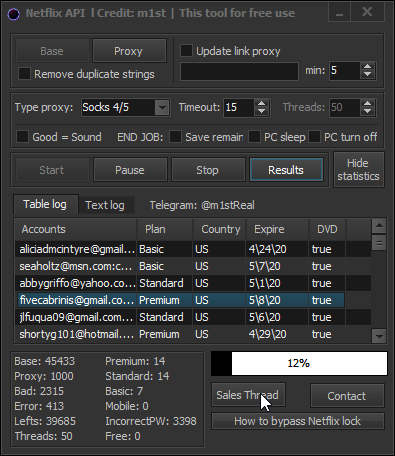This screenshot has width=395, height=456.
Task: Increase Threads with up arrow
Action: (x=368, y=103)
